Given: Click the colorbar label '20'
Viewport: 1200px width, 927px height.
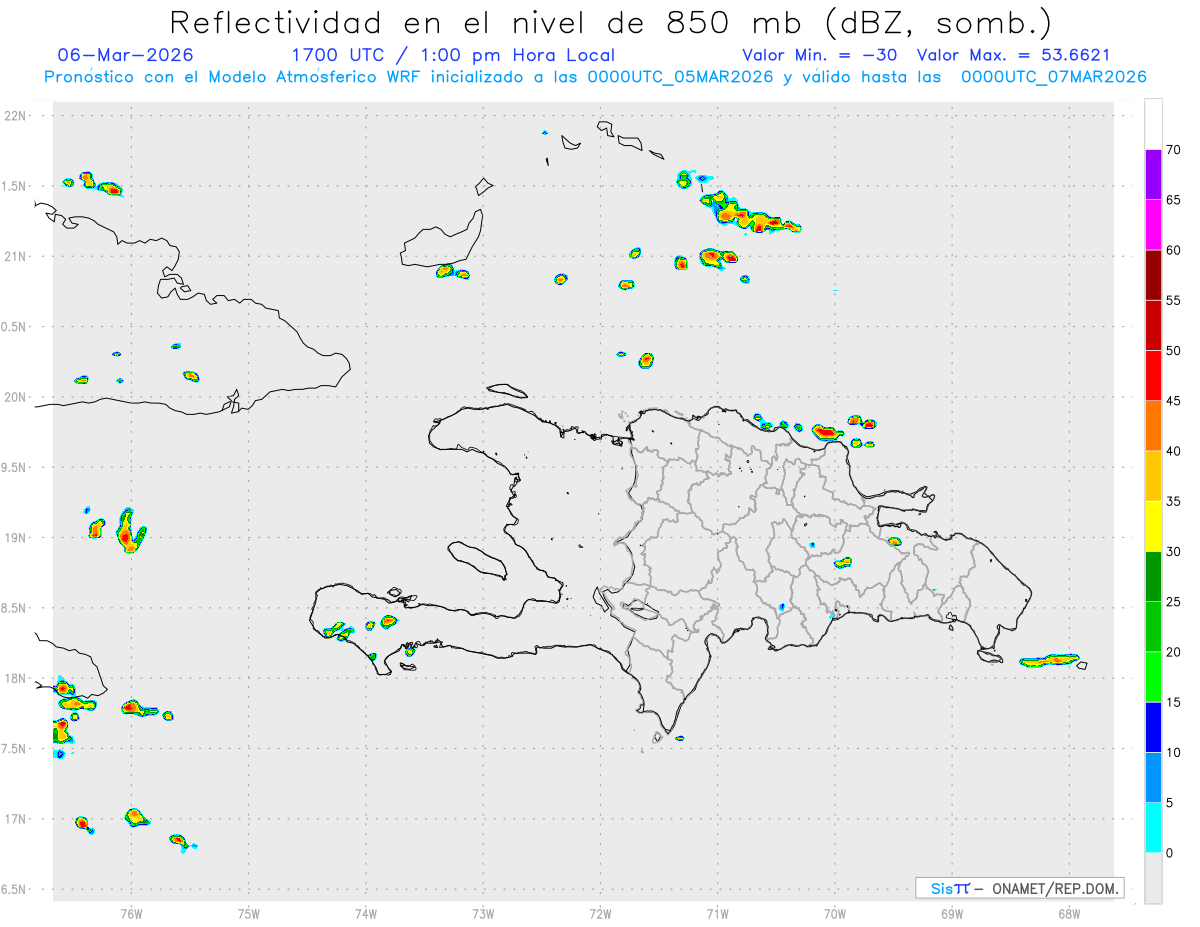Looking at the screenshot, I should coord(1173,652).
